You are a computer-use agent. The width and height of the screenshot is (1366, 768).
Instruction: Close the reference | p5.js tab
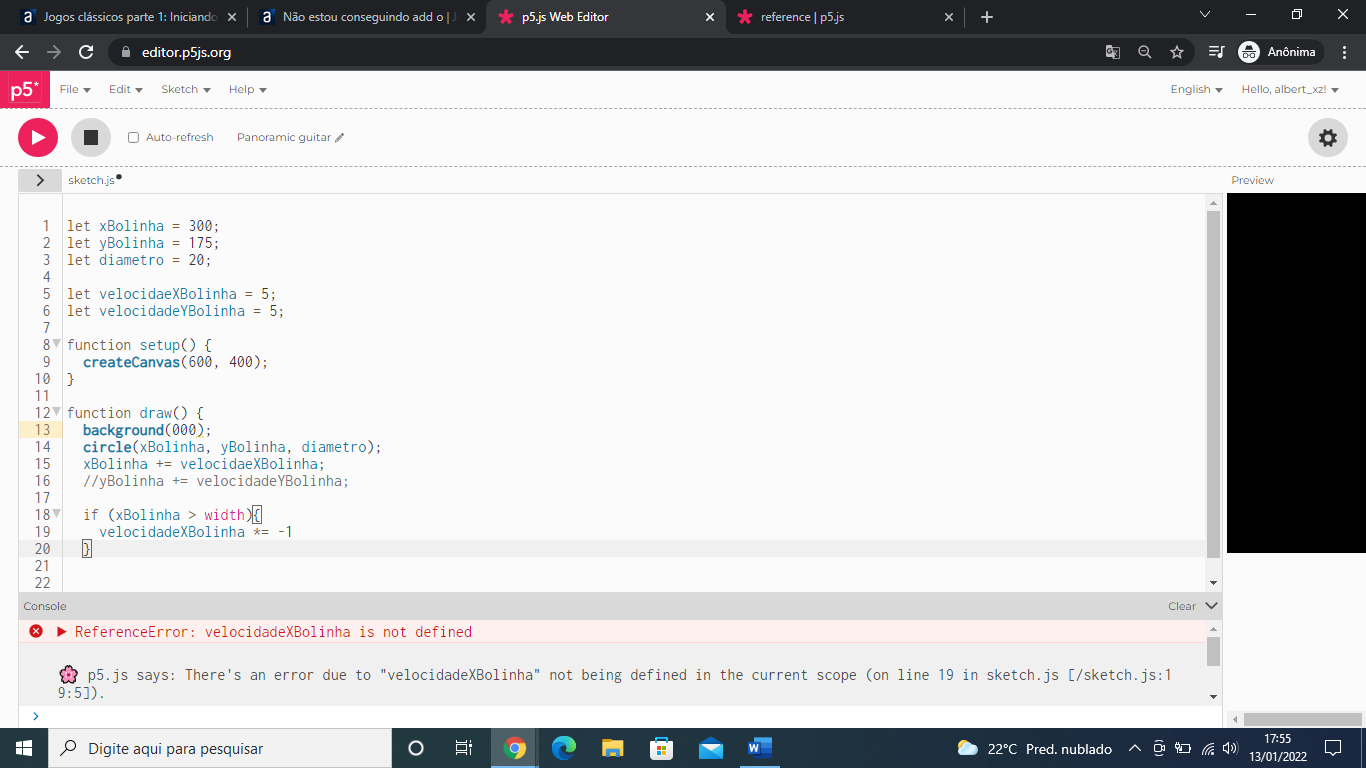tap(948, 17)
